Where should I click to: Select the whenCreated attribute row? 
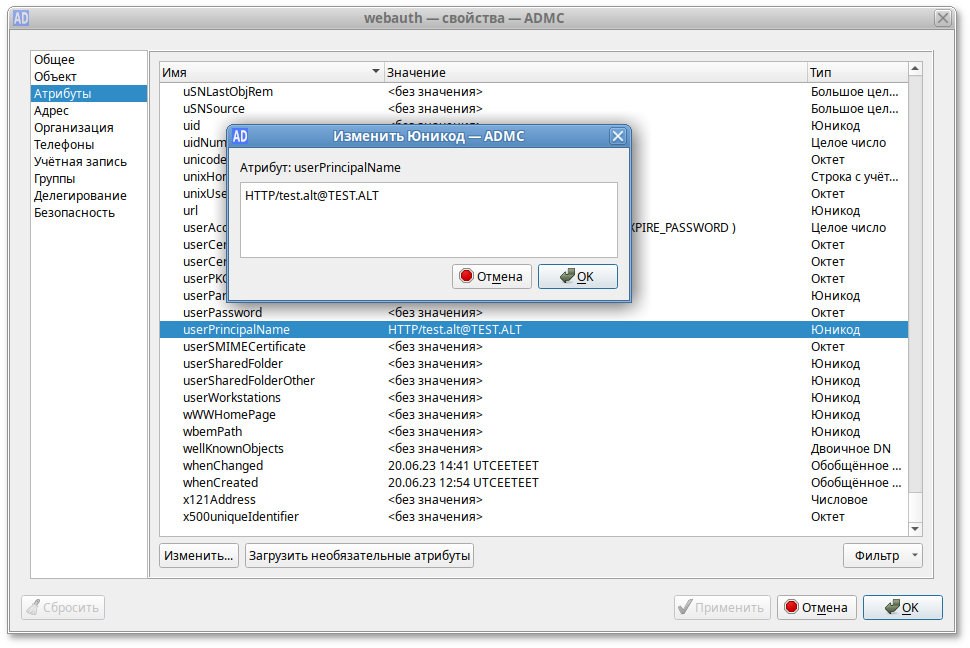tap(220, 483)
